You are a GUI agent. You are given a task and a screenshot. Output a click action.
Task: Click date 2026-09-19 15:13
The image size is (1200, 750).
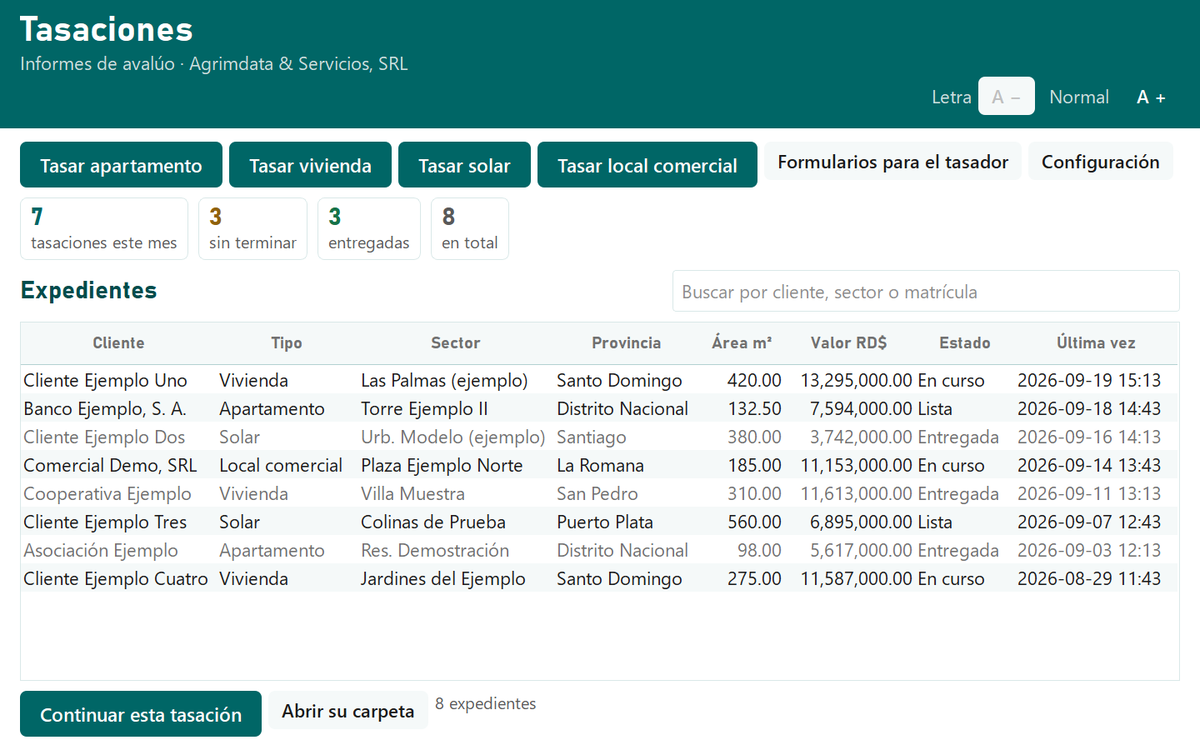(x=1089, y=380)
